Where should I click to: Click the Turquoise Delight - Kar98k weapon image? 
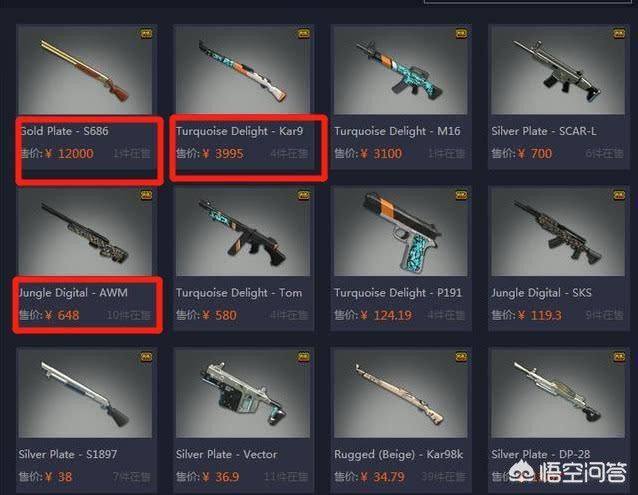click(x=243, y=70)
